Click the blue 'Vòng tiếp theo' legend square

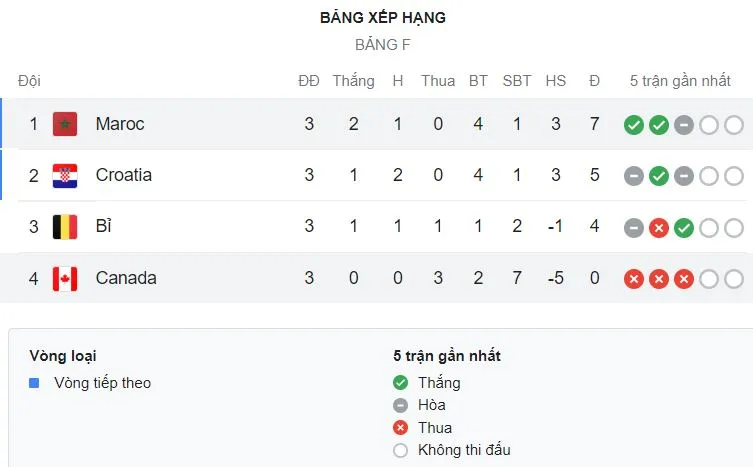pyautogui.click(x=35, y=383)
